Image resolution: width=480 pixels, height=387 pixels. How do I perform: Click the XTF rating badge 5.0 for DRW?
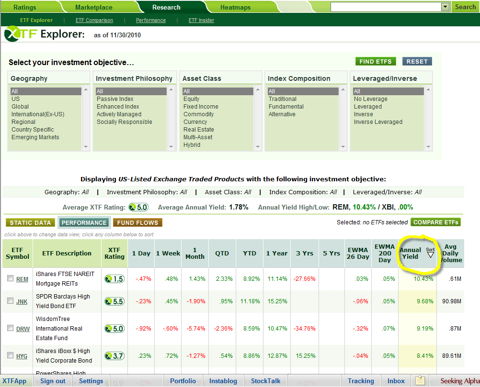114,329
